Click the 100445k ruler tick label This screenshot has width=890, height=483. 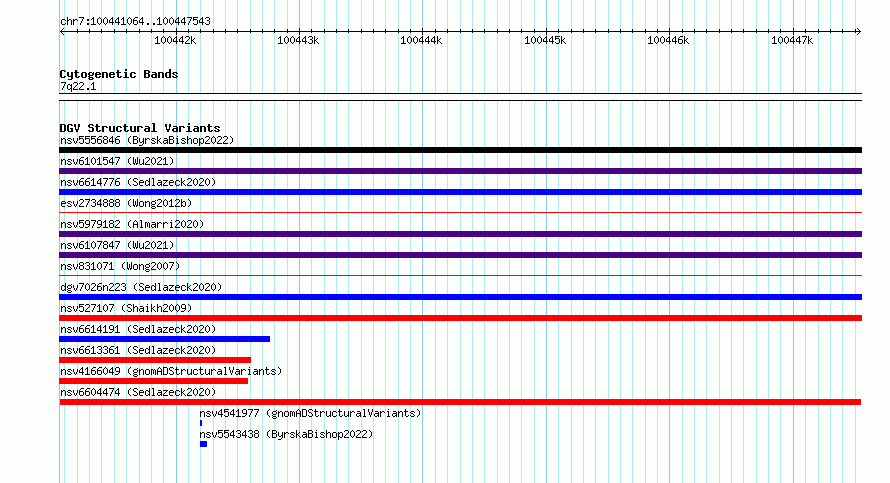[545, 40]
